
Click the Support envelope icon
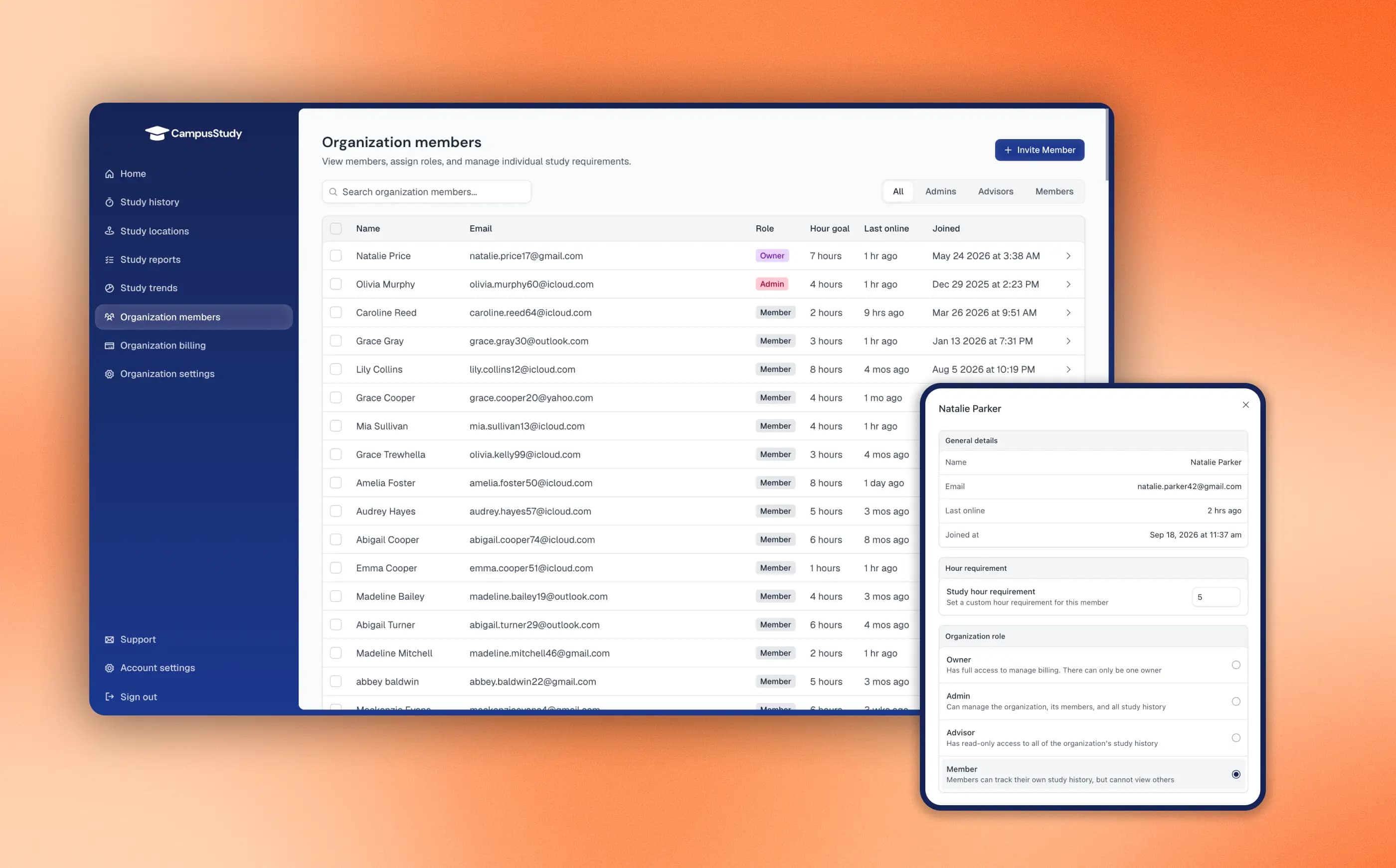tap(109, 640)
